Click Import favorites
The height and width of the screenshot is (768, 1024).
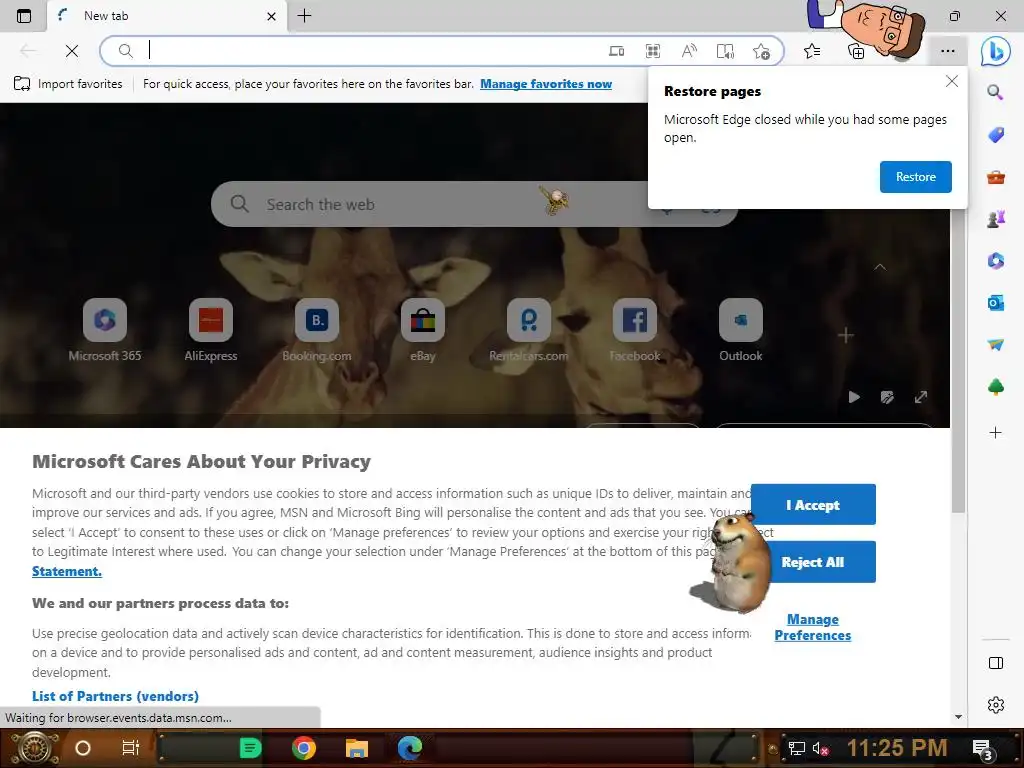pos(68,84)
